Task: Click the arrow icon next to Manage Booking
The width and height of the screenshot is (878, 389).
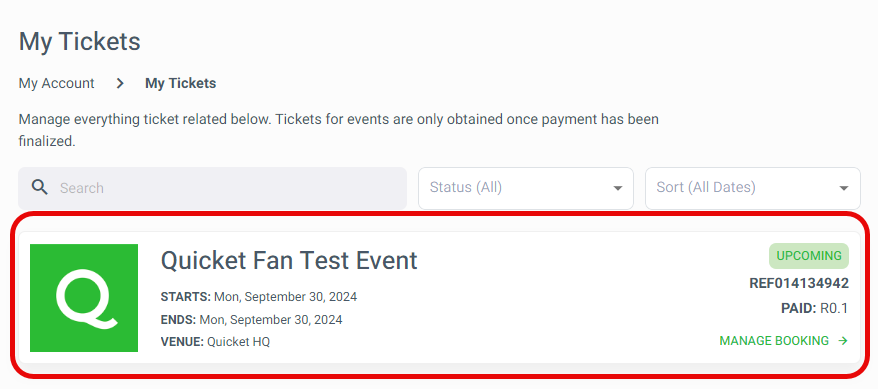Action: [x=843, y=341]
